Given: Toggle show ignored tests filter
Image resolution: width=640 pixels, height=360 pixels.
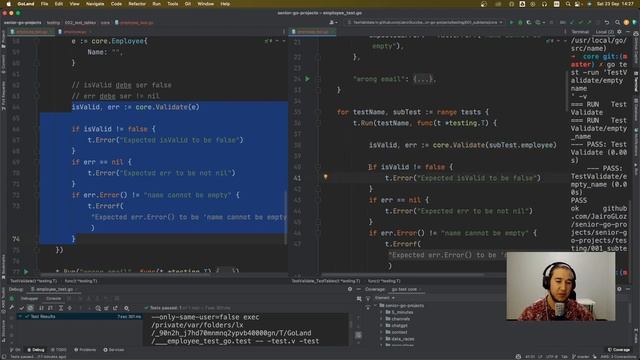Looking at the screenshot, I should [31, 308].
